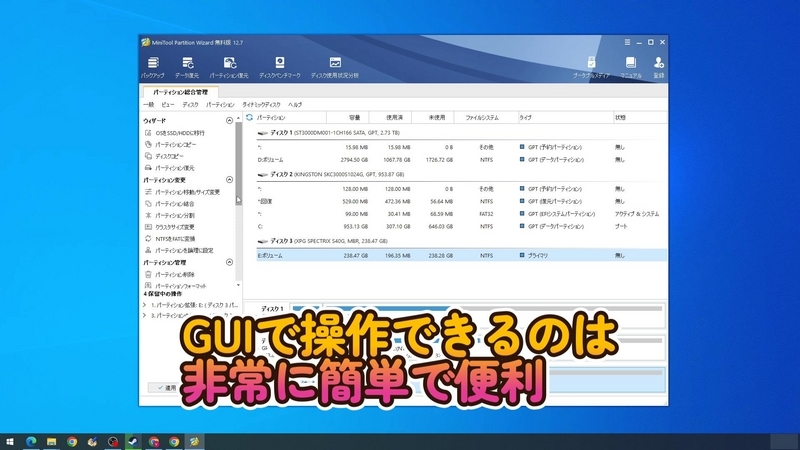Collapse the ウィザード section
The width and height of the screenshot is (800, 450).
point(229,120)
